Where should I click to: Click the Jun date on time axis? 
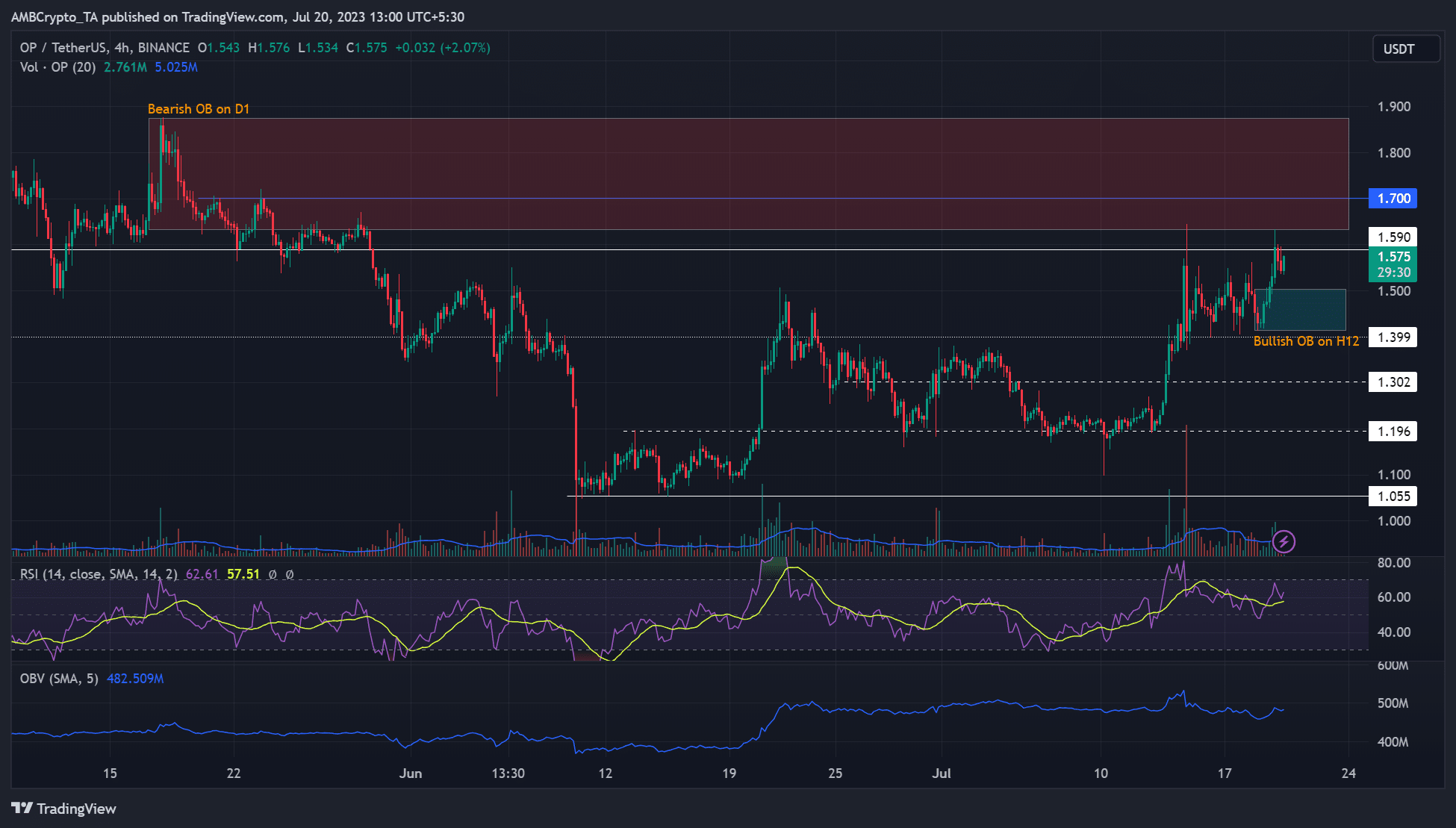coord(411,773)
